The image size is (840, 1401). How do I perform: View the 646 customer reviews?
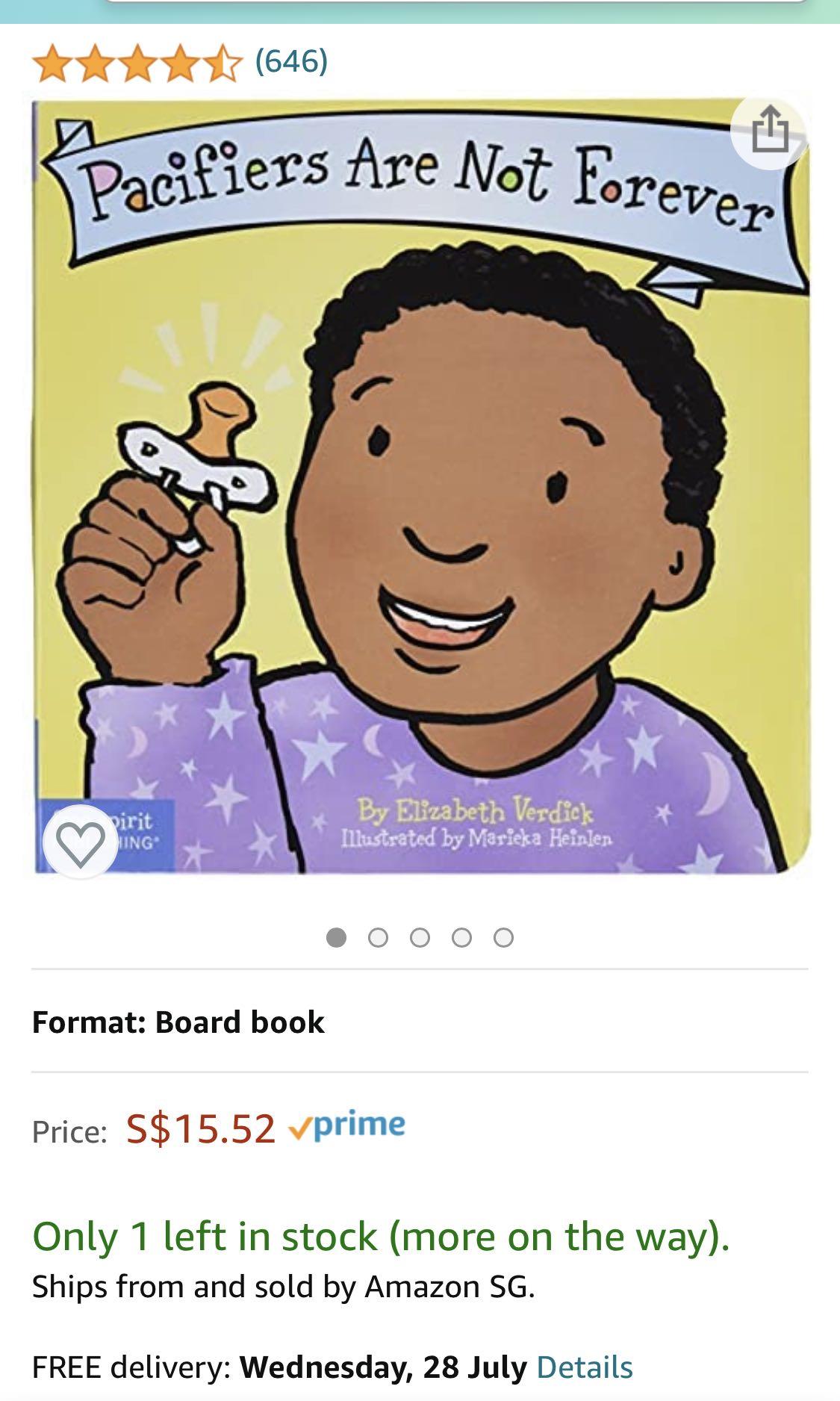point(291,60)
